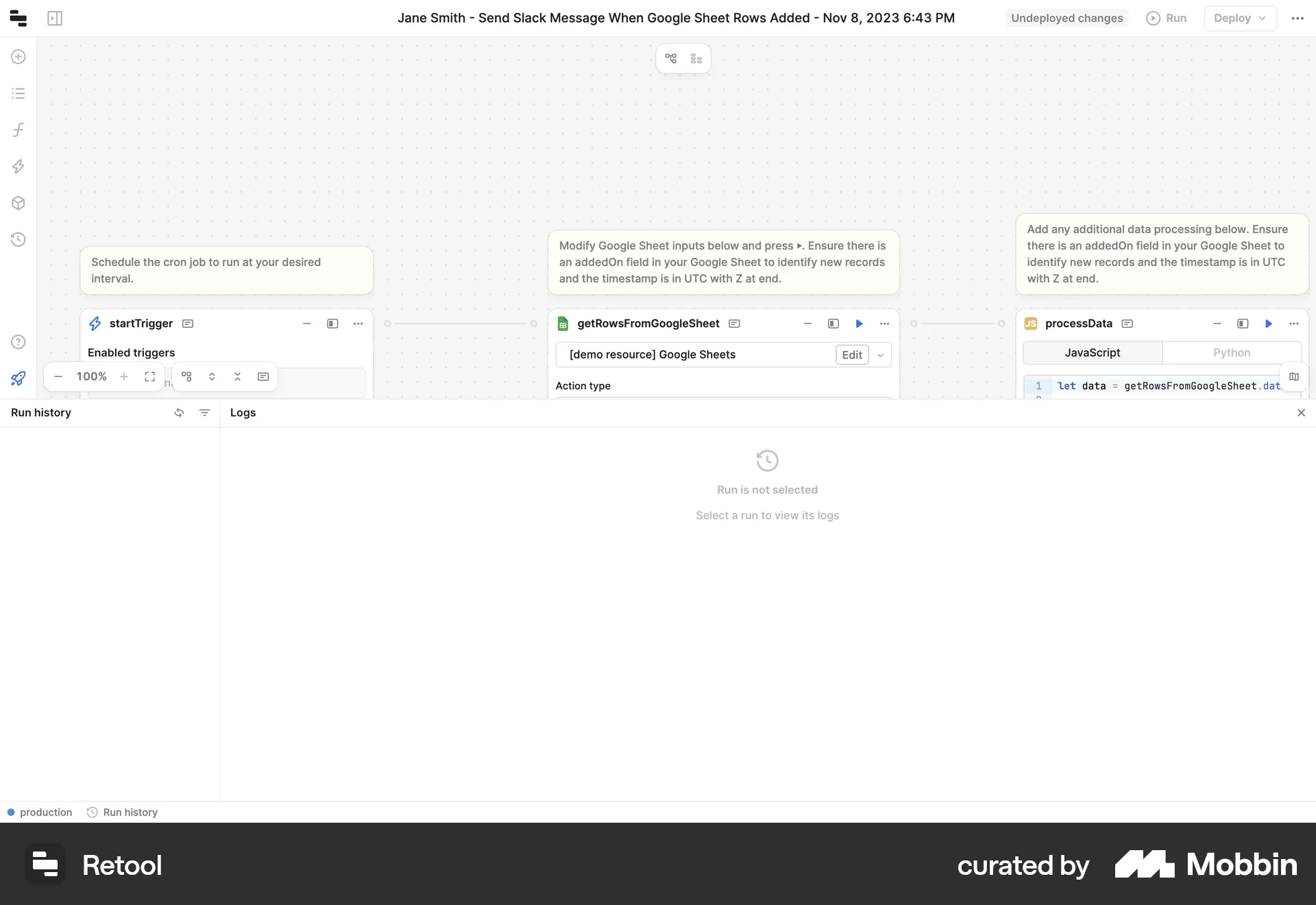1316x905 pixels.
Task: Open the Triggers panel (lightning icon)
Action: 18,167
